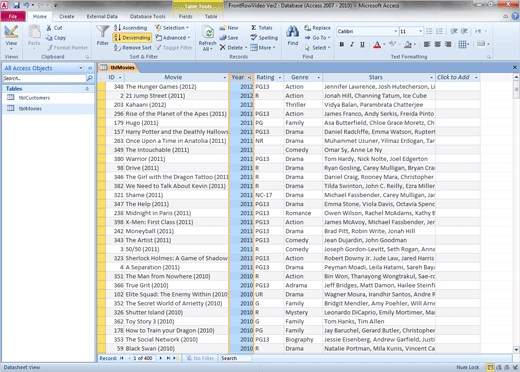Open tblCustomers in the navigation pane
The width and height of the screenshot is (520, 372).
pyautogui.click(x=34, y=98)
